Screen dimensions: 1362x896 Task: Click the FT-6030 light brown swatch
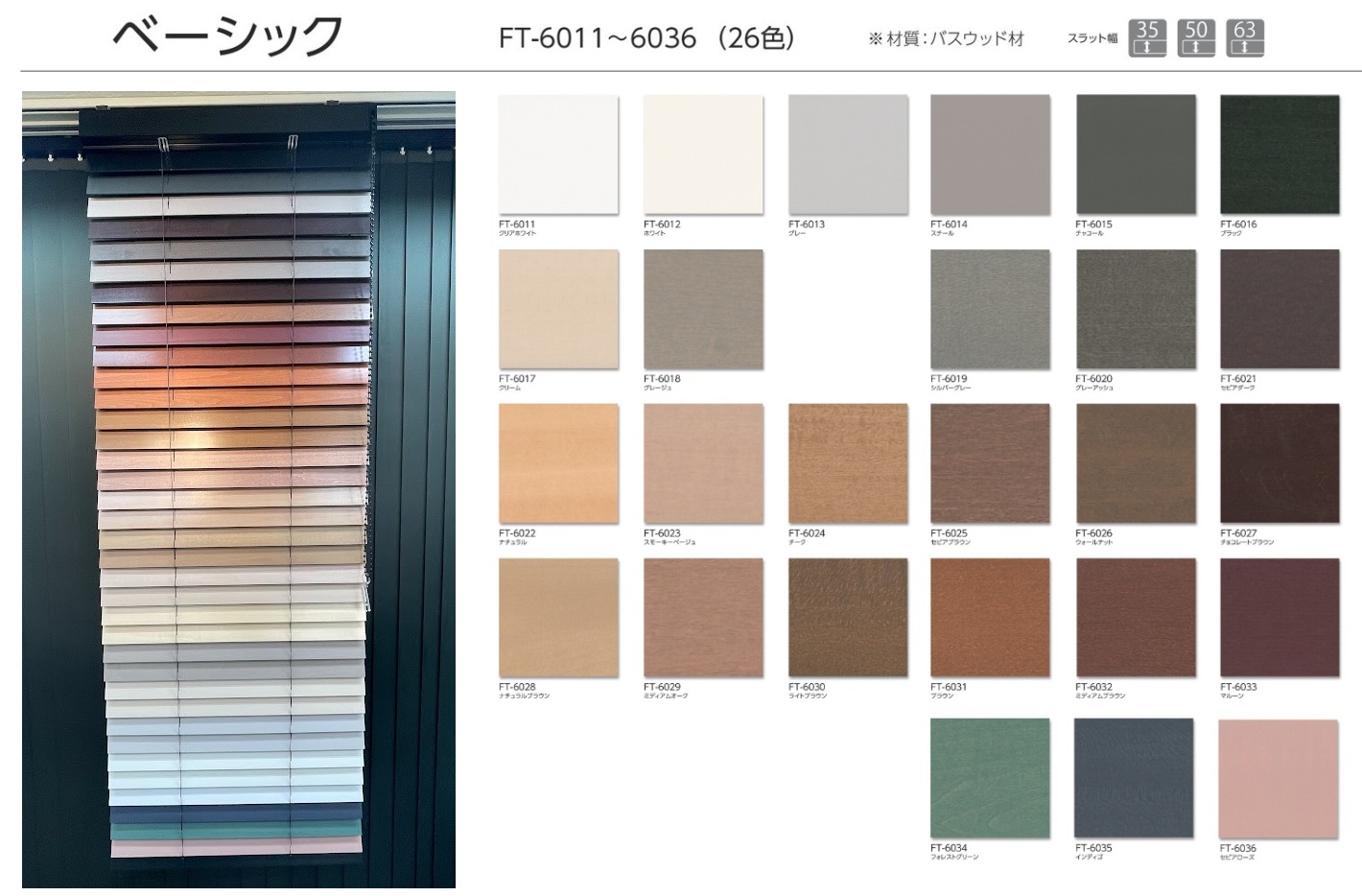(x=848, y=618)
